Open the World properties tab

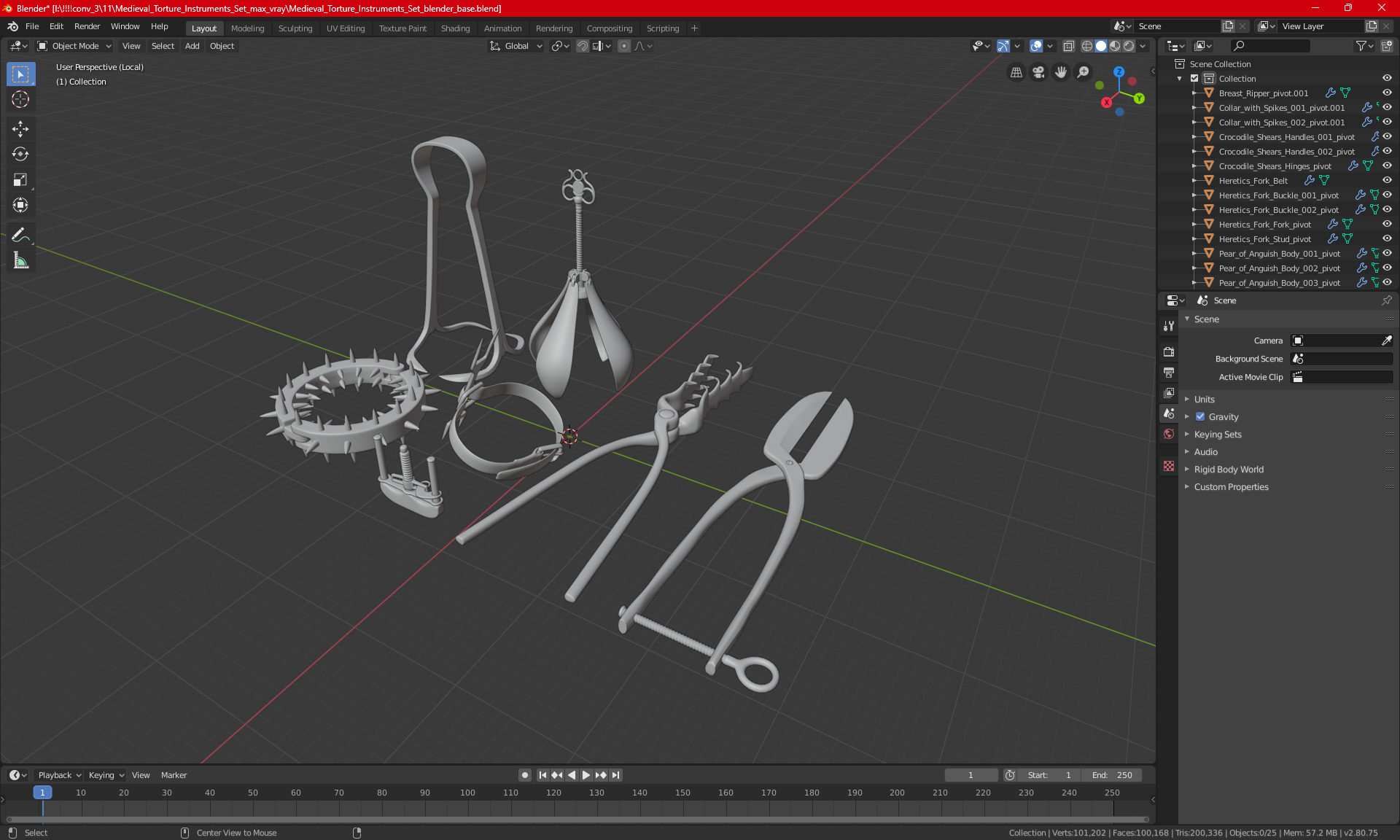point(1169,434)
